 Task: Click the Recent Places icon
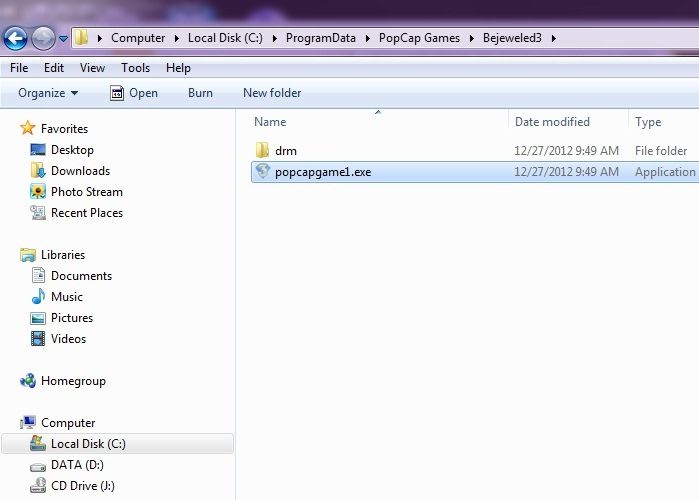click(x=38, y=212)
